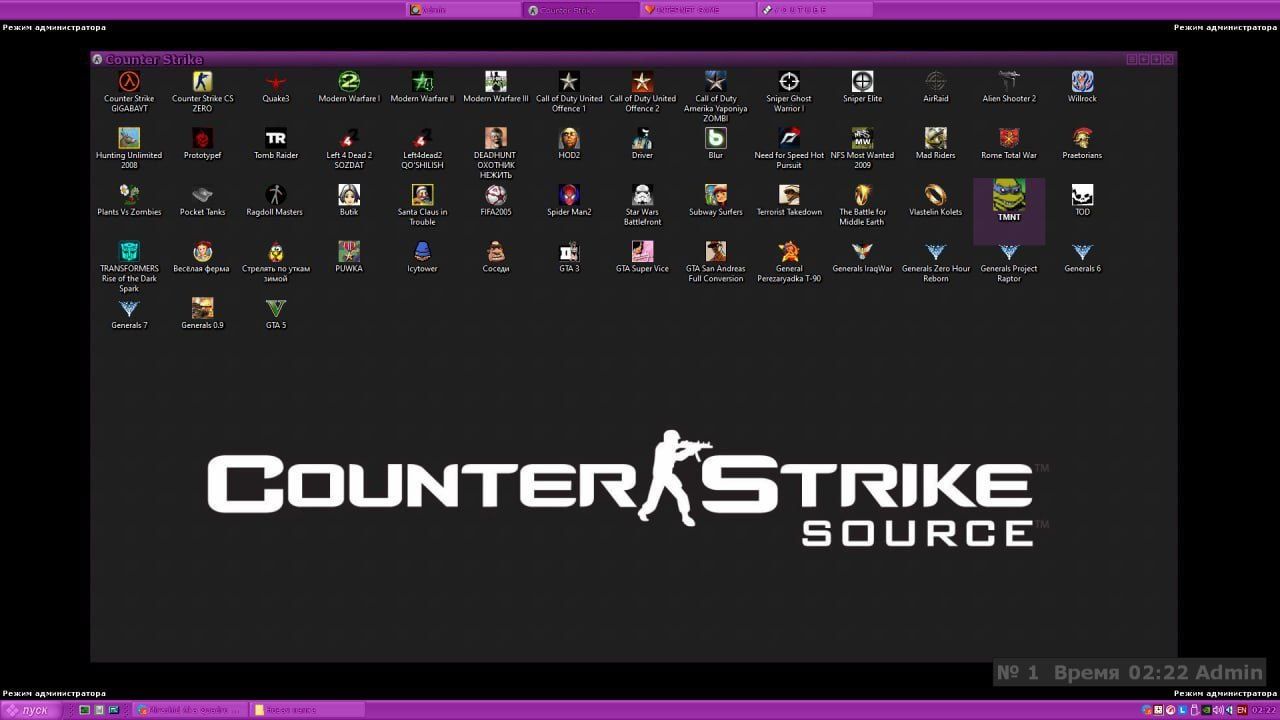
Task: Select the Willrock game icon
Action: (1082, 82)
